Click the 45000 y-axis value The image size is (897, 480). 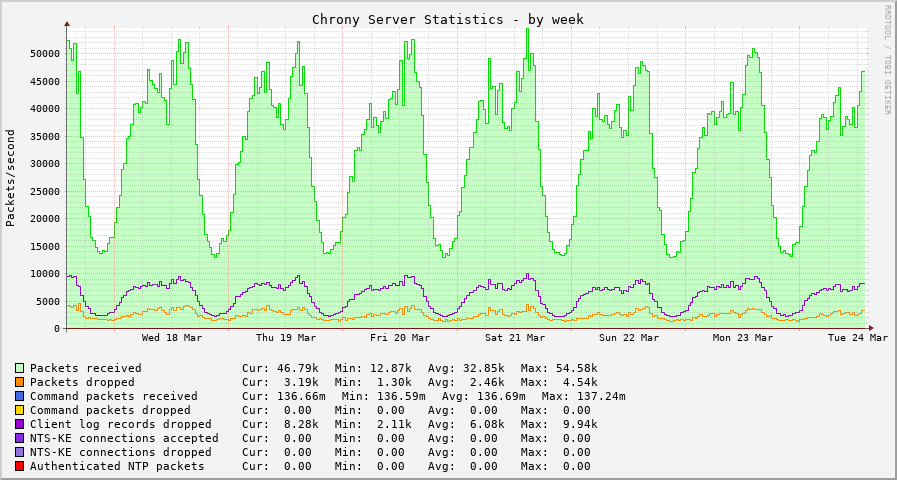[45, 81]
